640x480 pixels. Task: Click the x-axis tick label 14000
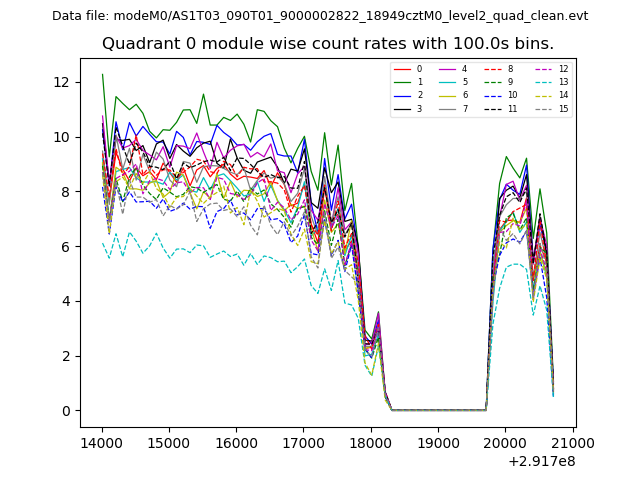pyautogui.click(x=102, y=441)
